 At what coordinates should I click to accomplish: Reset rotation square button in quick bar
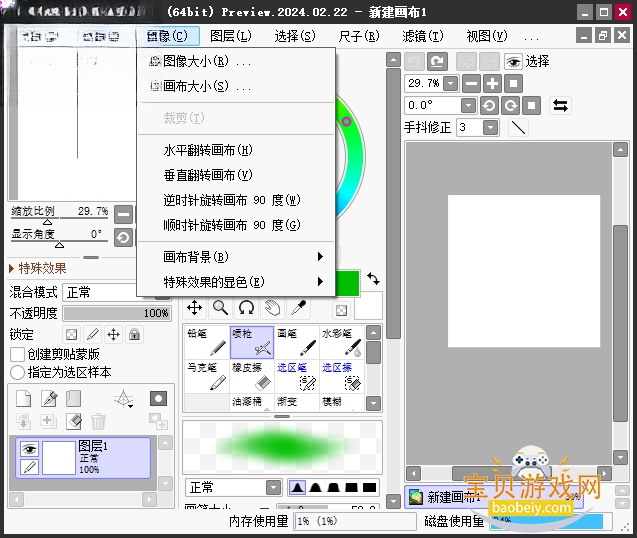[x=531, y=106]
